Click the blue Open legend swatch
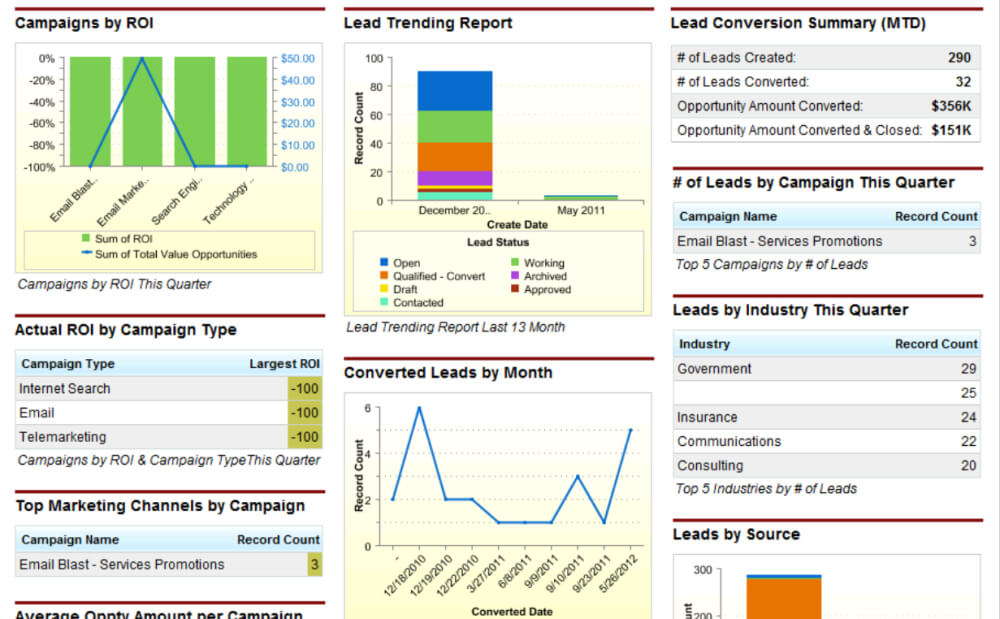This screenshot has height=619, width=1000. (x=384, y=262)
